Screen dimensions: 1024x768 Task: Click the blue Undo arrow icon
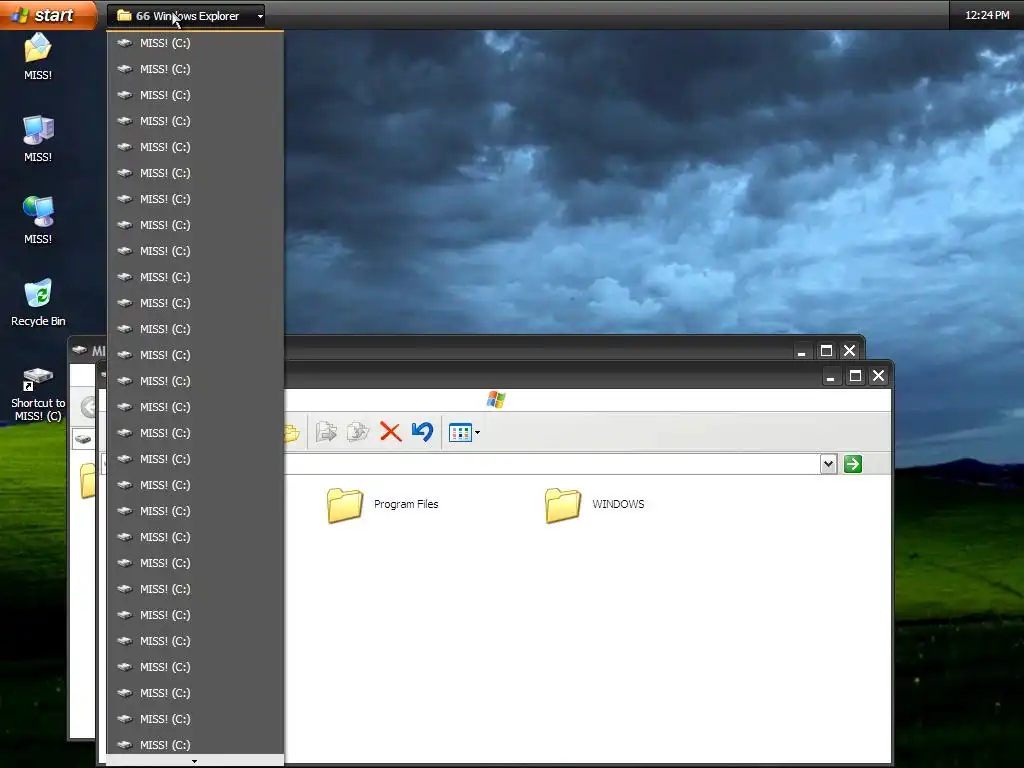point(423,432)
